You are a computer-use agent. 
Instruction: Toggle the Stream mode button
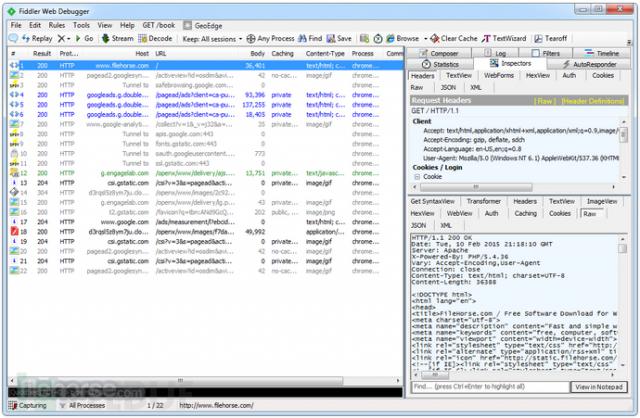point(118,38)
